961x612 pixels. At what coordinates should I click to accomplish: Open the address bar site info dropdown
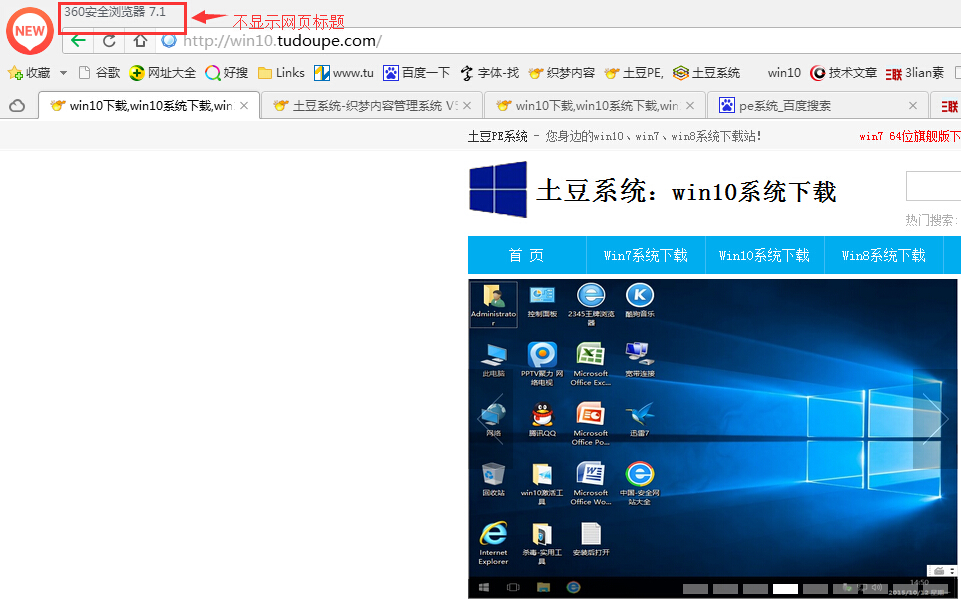click(x=168, y=41)
